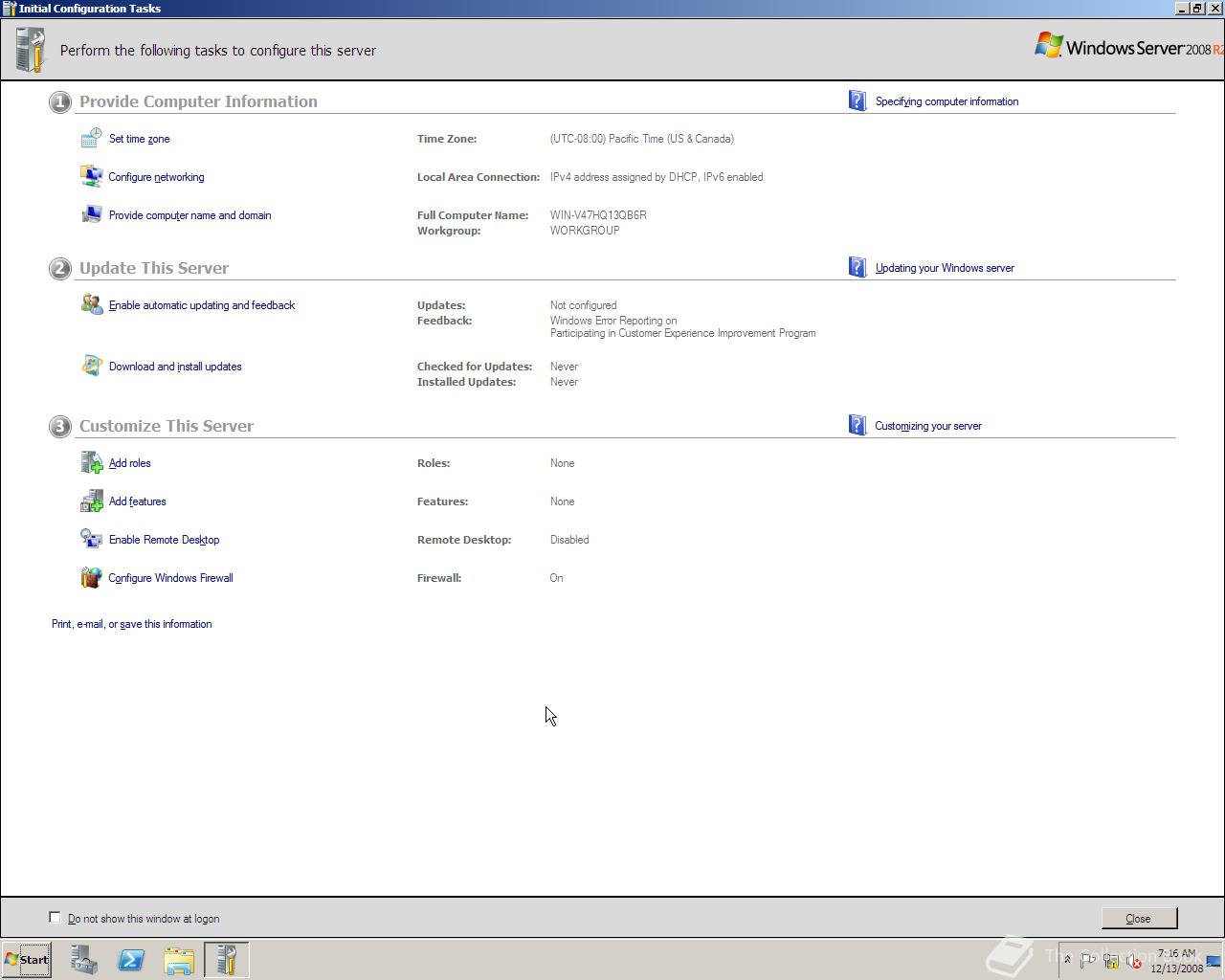Click help icon next to Updating your Windows server
Viewport: 1225px width, 980px height.
pos(857,267)
